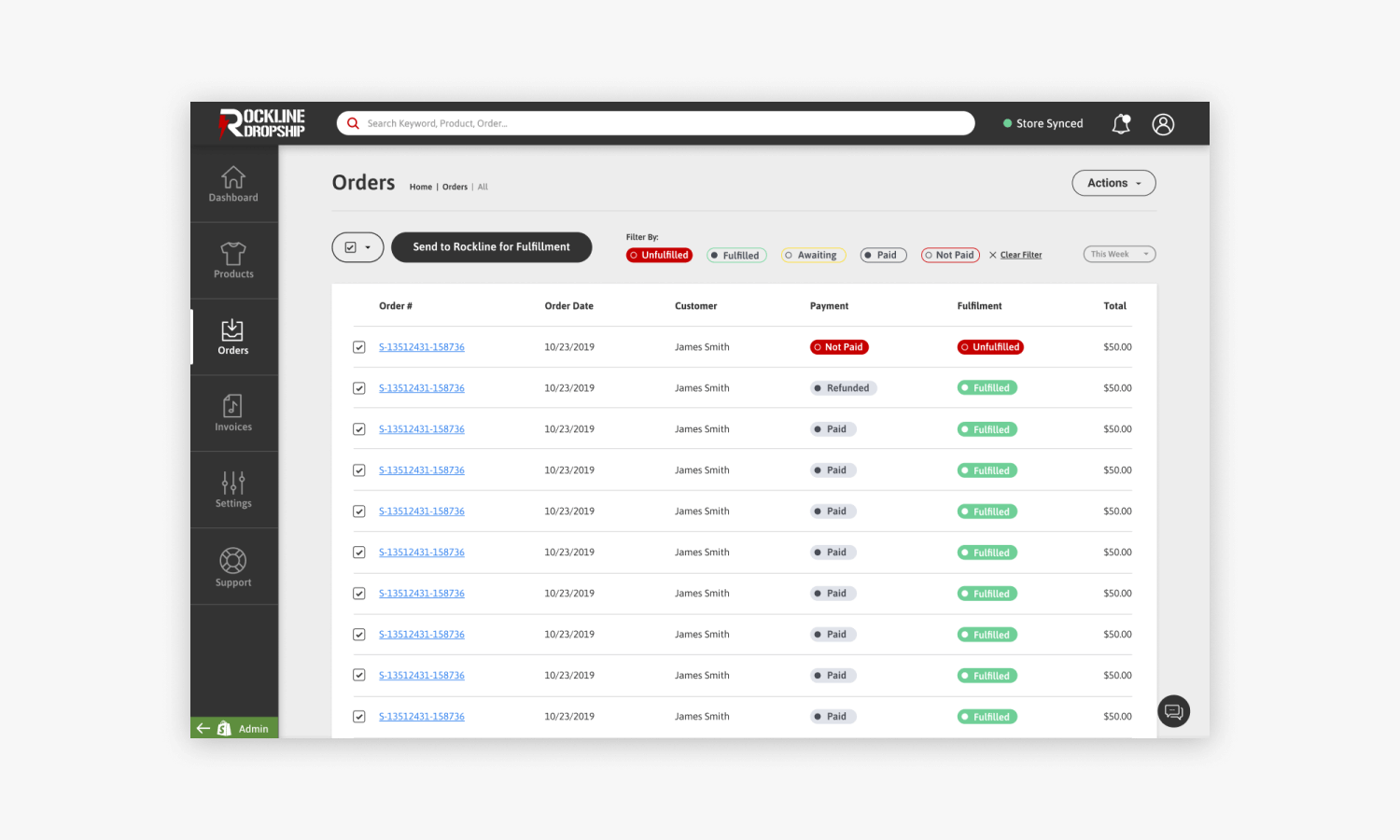This screenshot has height=840, width=1400.
Task: Click the All breadcrumb label
Action: click(x=483, y=187)
